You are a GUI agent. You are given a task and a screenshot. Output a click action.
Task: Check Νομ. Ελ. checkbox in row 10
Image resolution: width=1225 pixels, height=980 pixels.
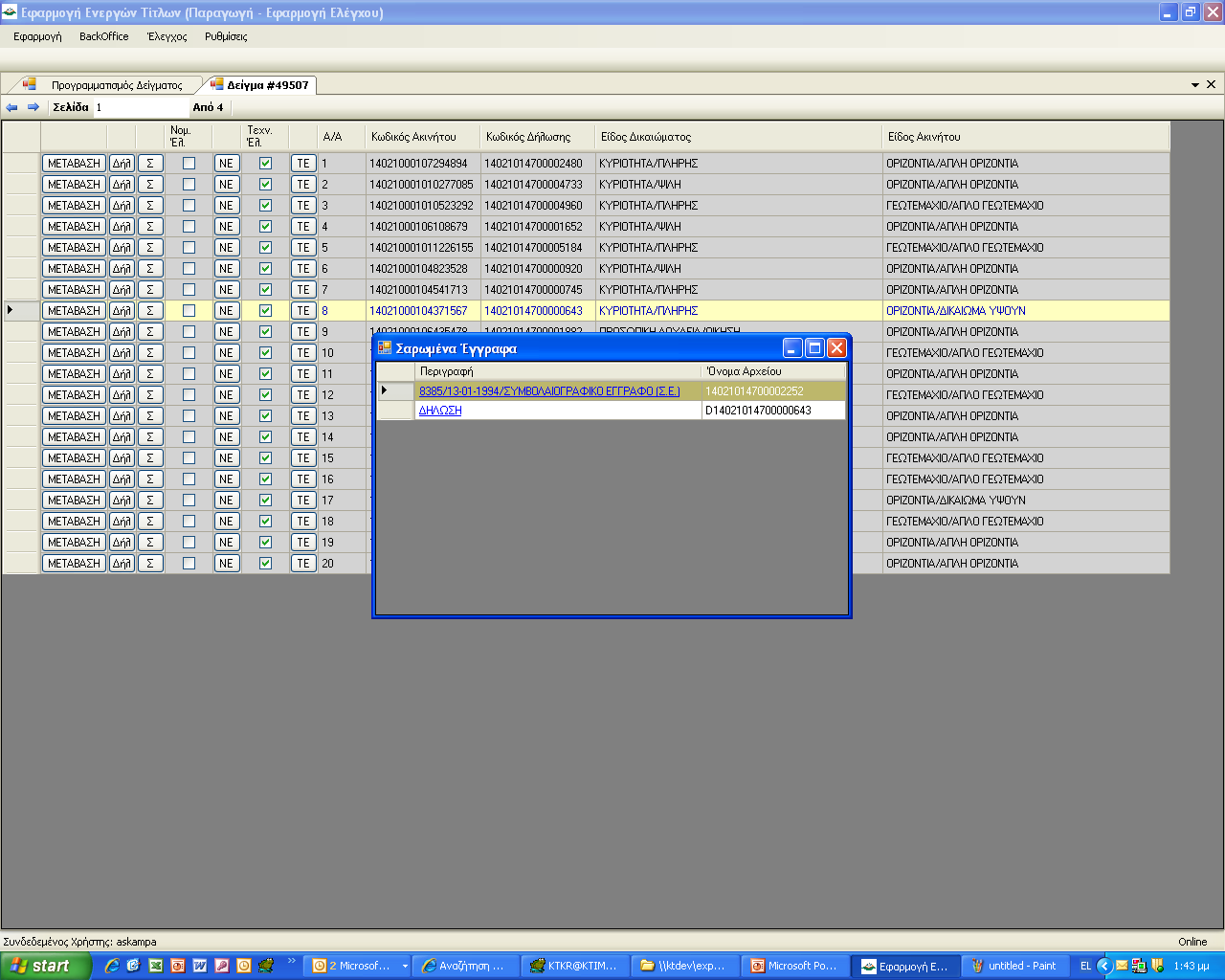point(189,353)
